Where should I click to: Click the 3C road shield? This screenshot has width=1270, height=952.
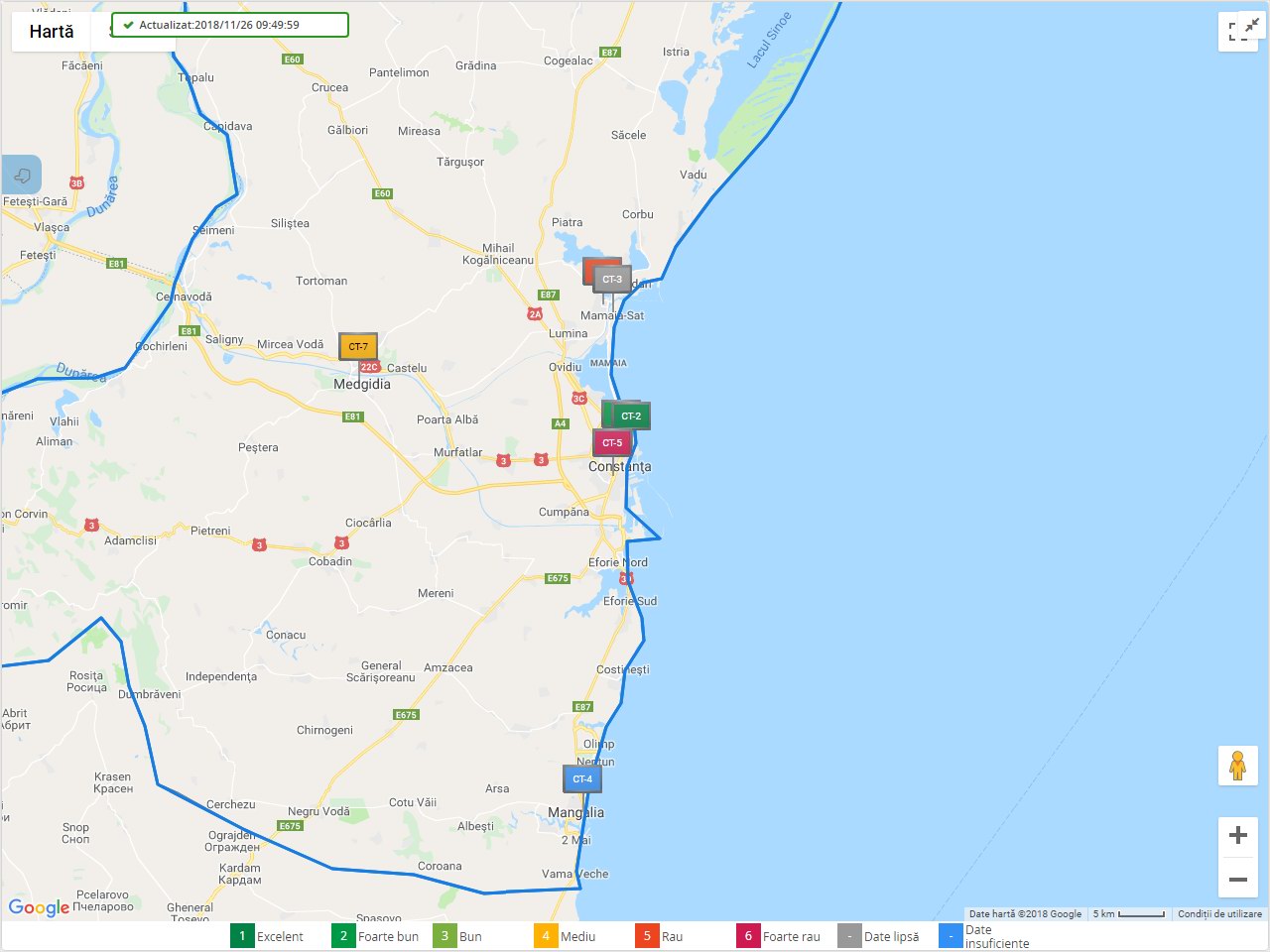(x=578, y=399)
